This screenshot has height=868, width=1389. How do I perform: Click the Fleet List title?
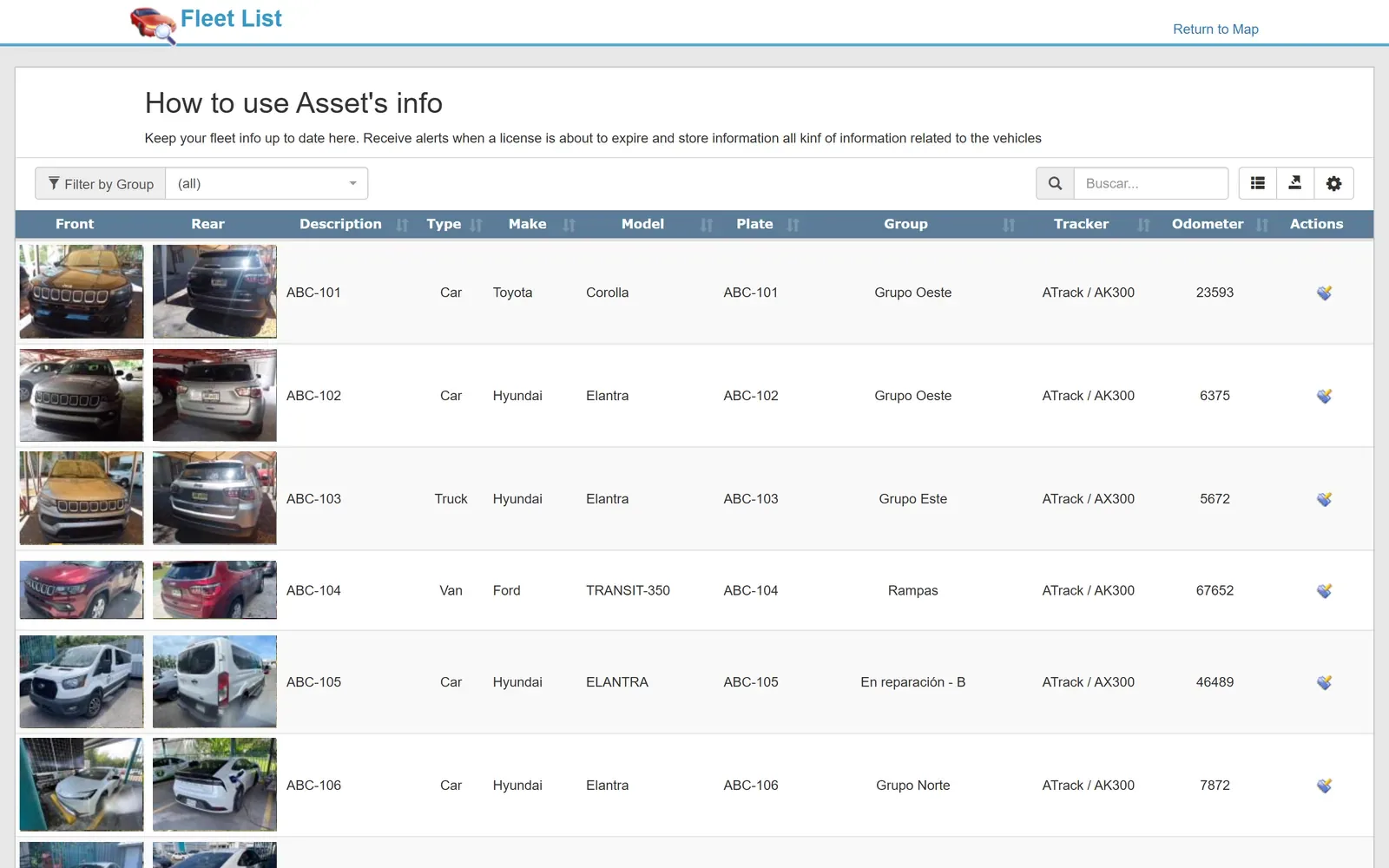point(231,18)
